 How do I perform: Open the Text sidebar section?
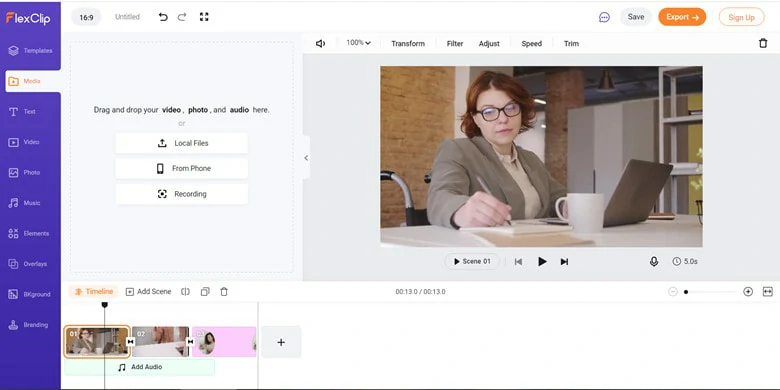(22, 111)
